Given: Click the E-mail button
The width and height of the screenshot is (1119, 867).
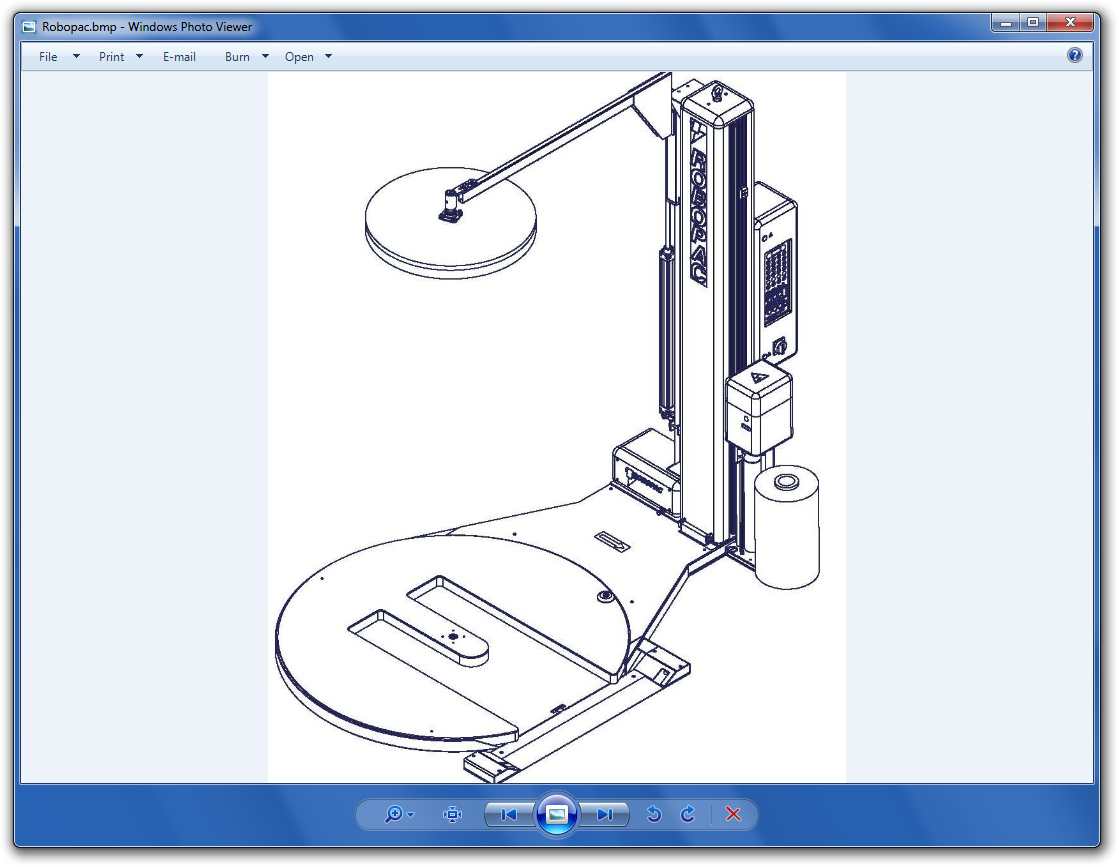Looking at the screenshot, I should [179, 57].
